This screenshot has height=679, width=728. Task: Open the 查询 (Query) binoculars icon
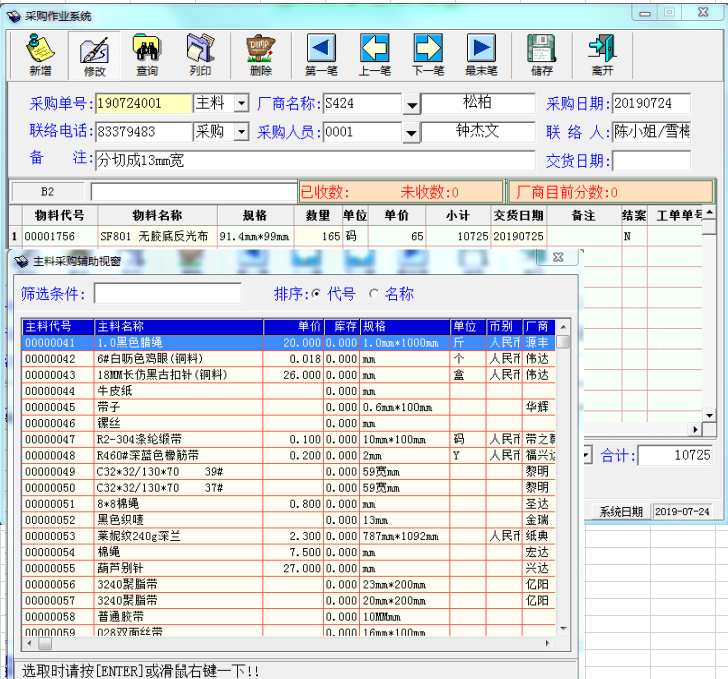click(147, 54)
